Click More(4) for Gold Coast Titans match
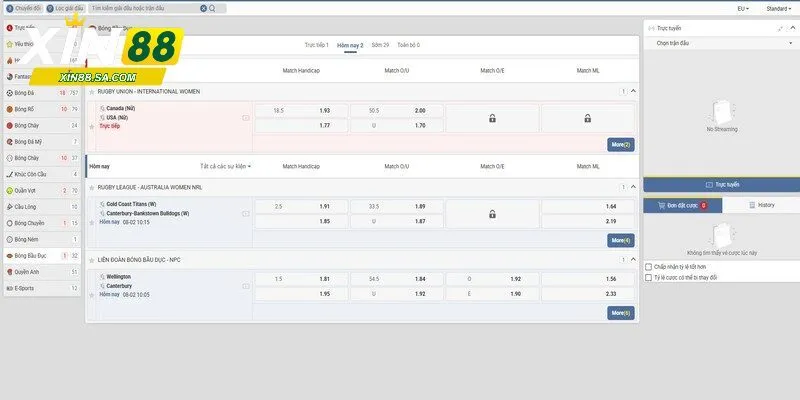Viewport: 800px width, 400px height. pos(620,240)
